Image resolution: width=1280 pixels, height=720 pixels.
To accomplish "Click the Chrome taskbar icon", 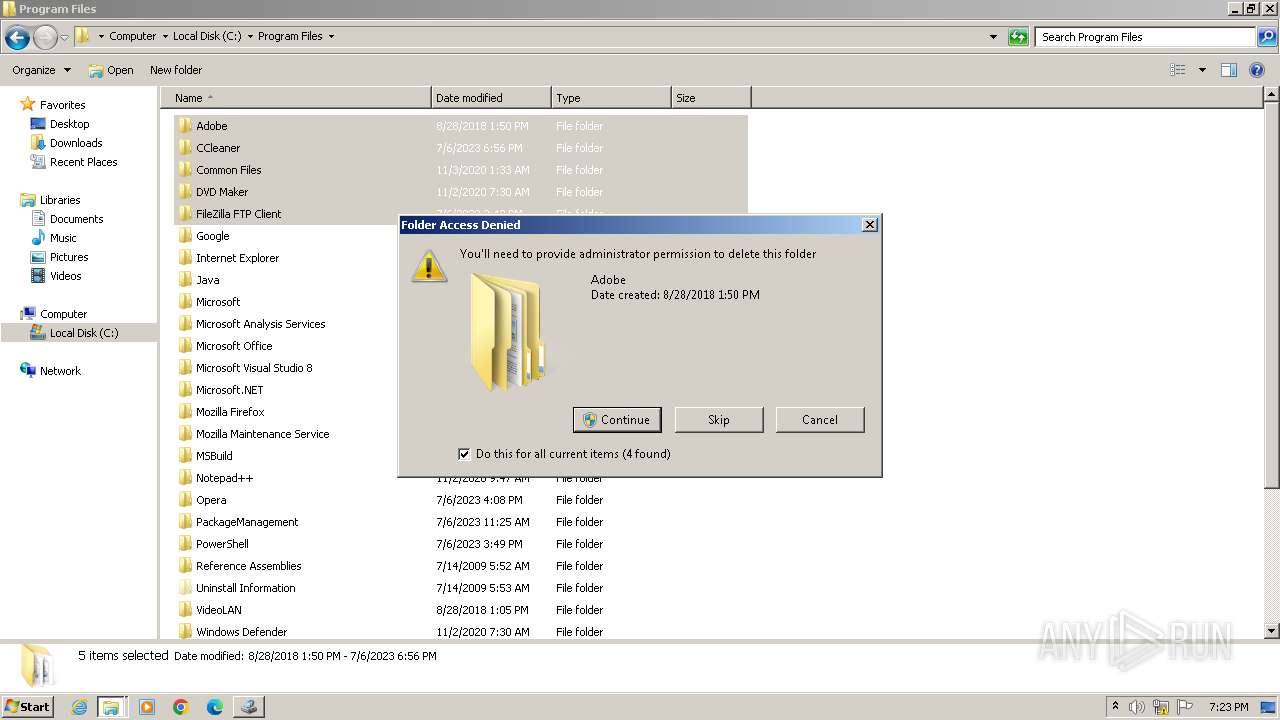I will coord(181,707).
